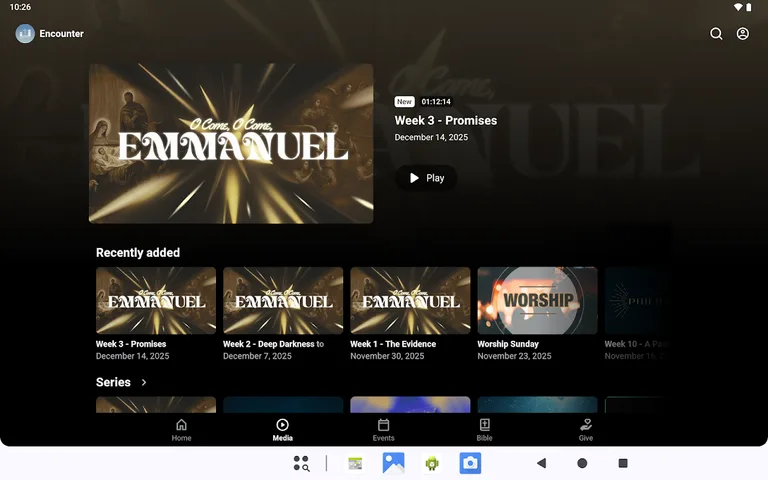This screenshot has width=768, height=480.
Task: Click the November 30, 2025 date text
Action: click(387, 356)
